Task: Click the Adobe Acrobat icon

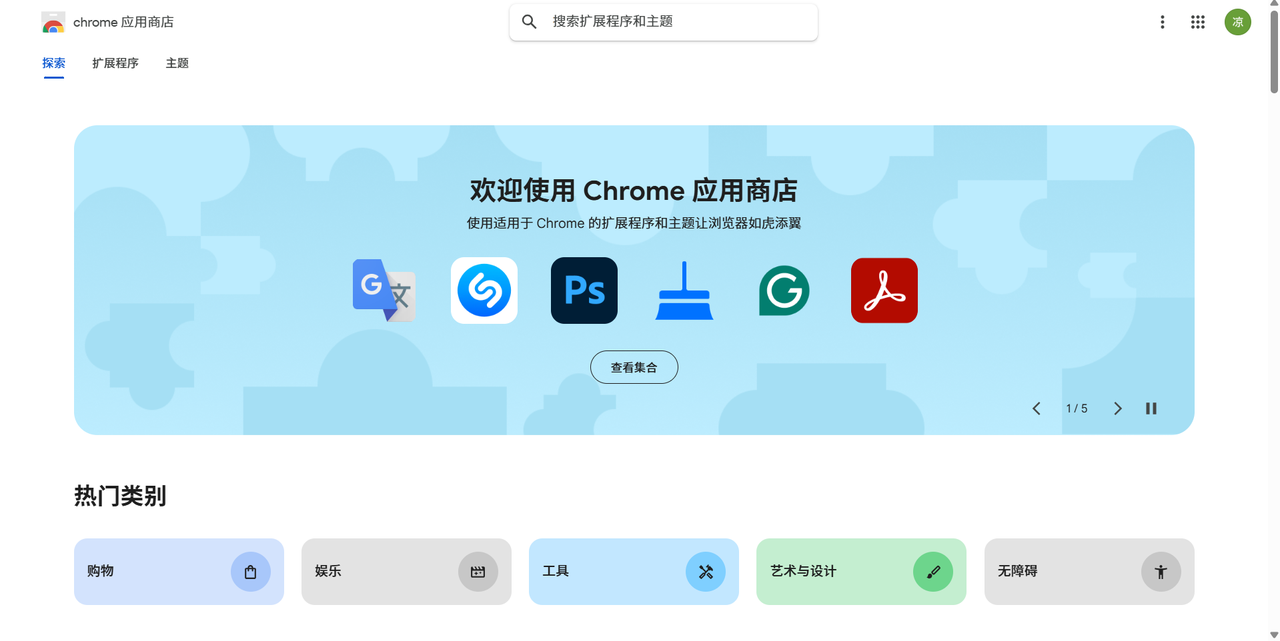Action: click(x=884, y=290)
